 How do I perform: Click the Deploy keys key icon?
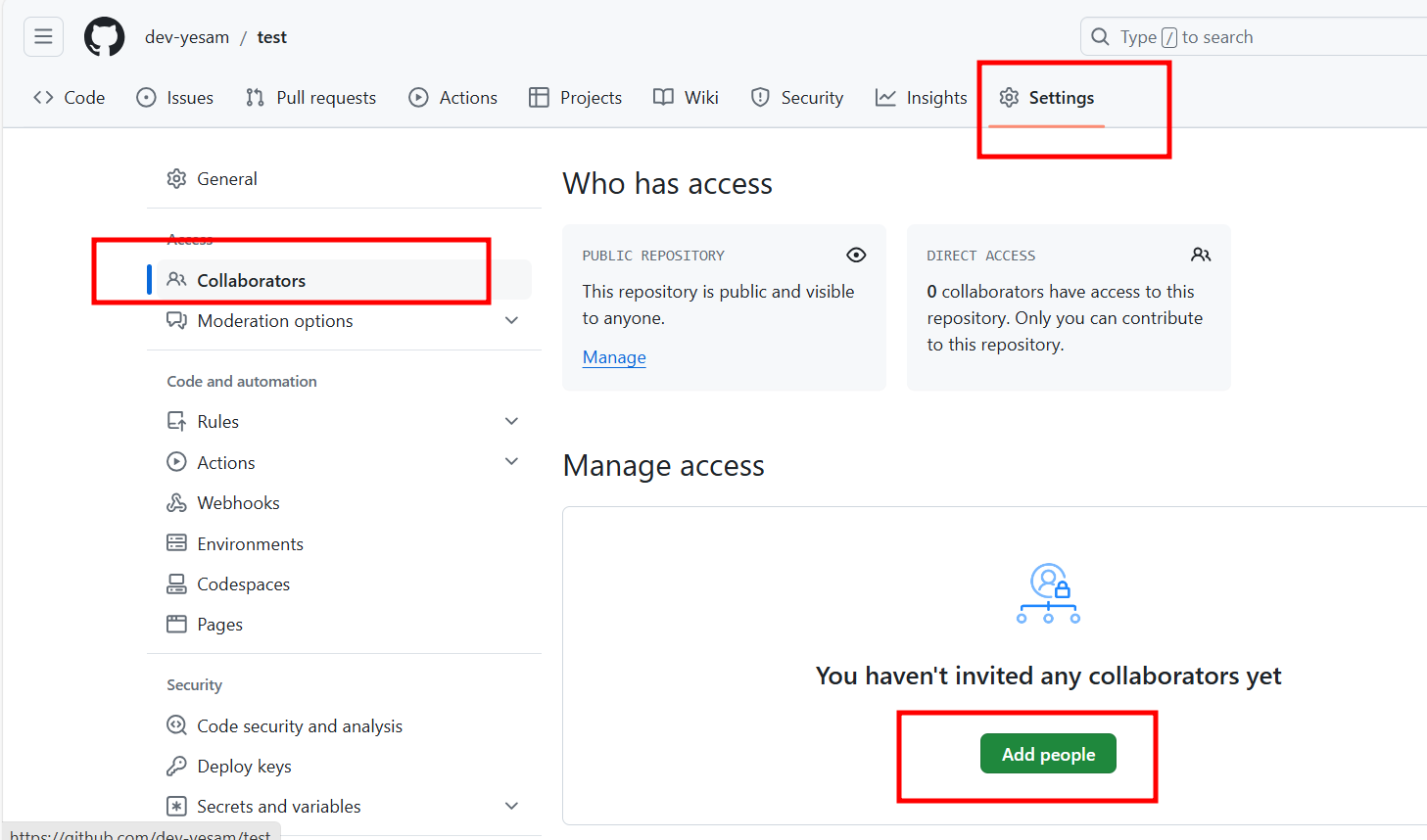176,766
